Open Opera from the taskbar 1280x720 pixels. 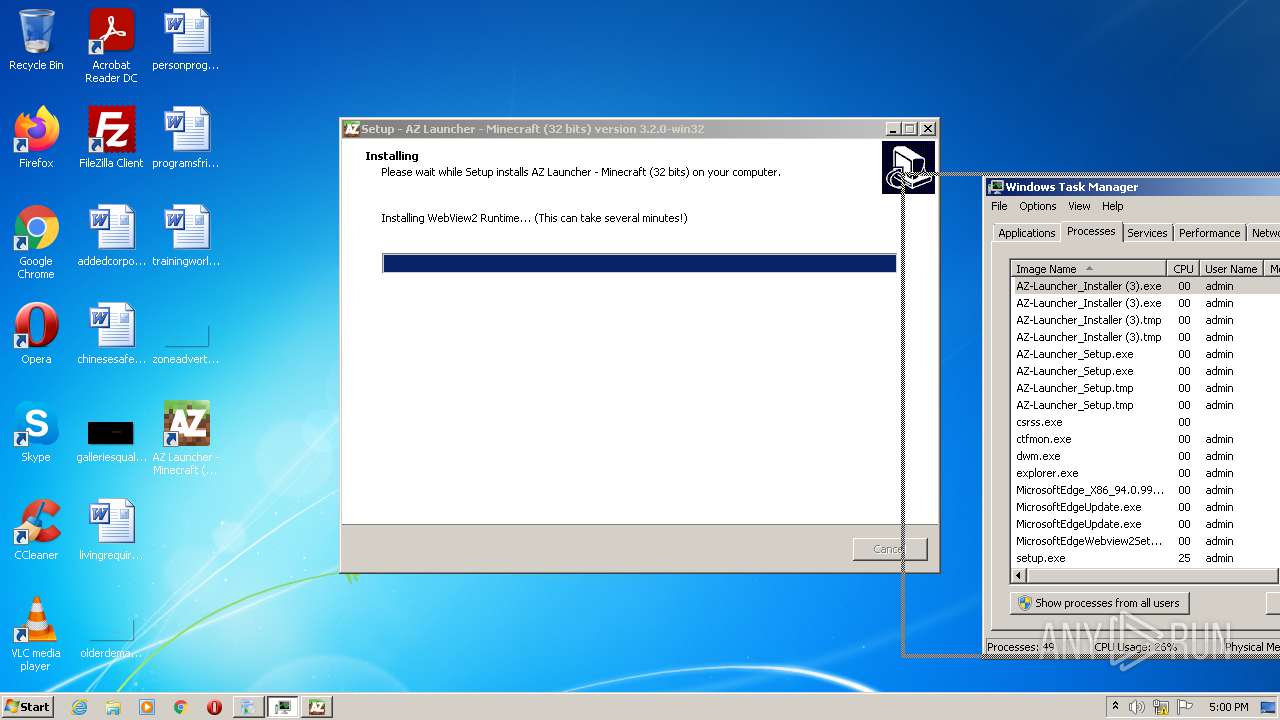214,707
